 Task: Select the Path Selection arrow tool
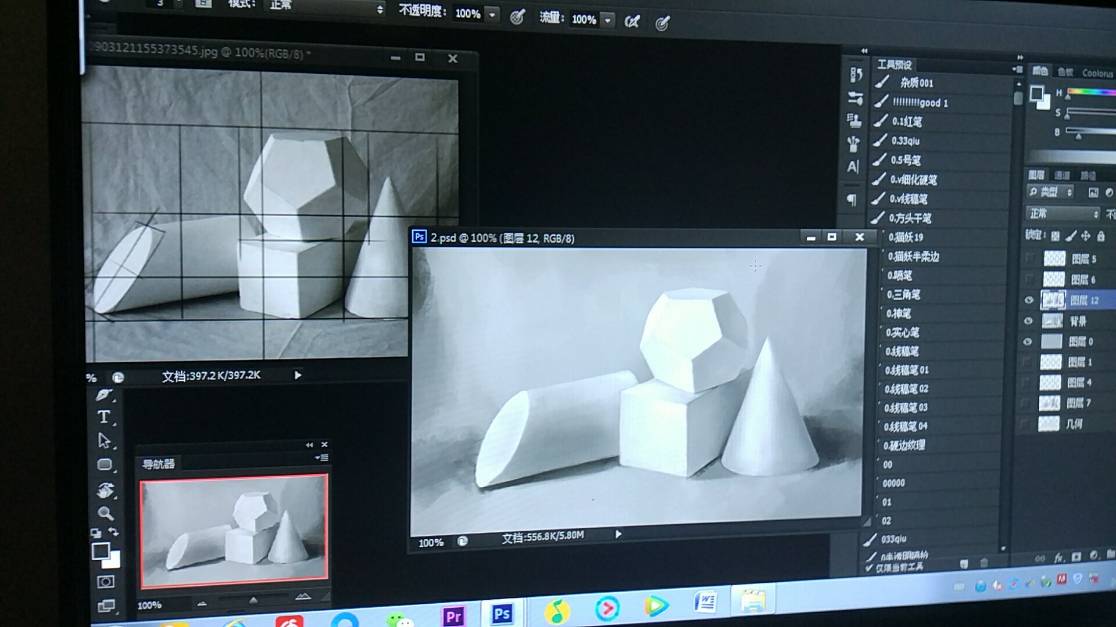[105, 441]
